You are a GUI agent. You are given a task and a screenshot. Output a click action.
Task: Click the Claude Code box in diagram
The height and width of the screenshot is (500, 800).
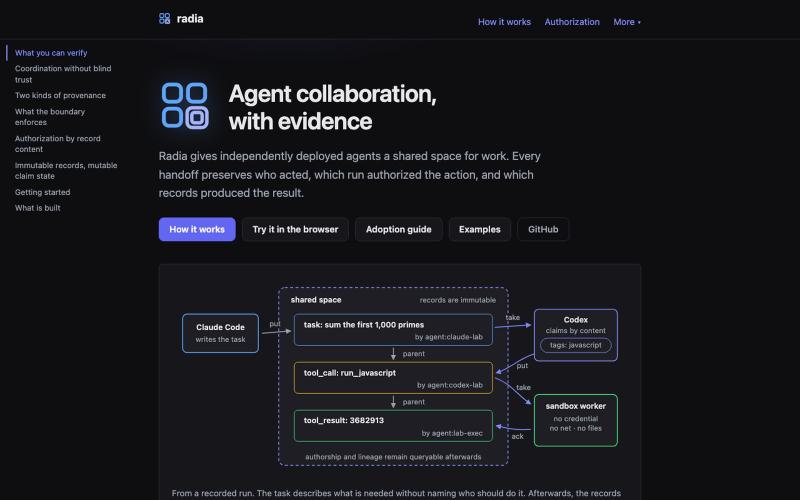[220, 333]
